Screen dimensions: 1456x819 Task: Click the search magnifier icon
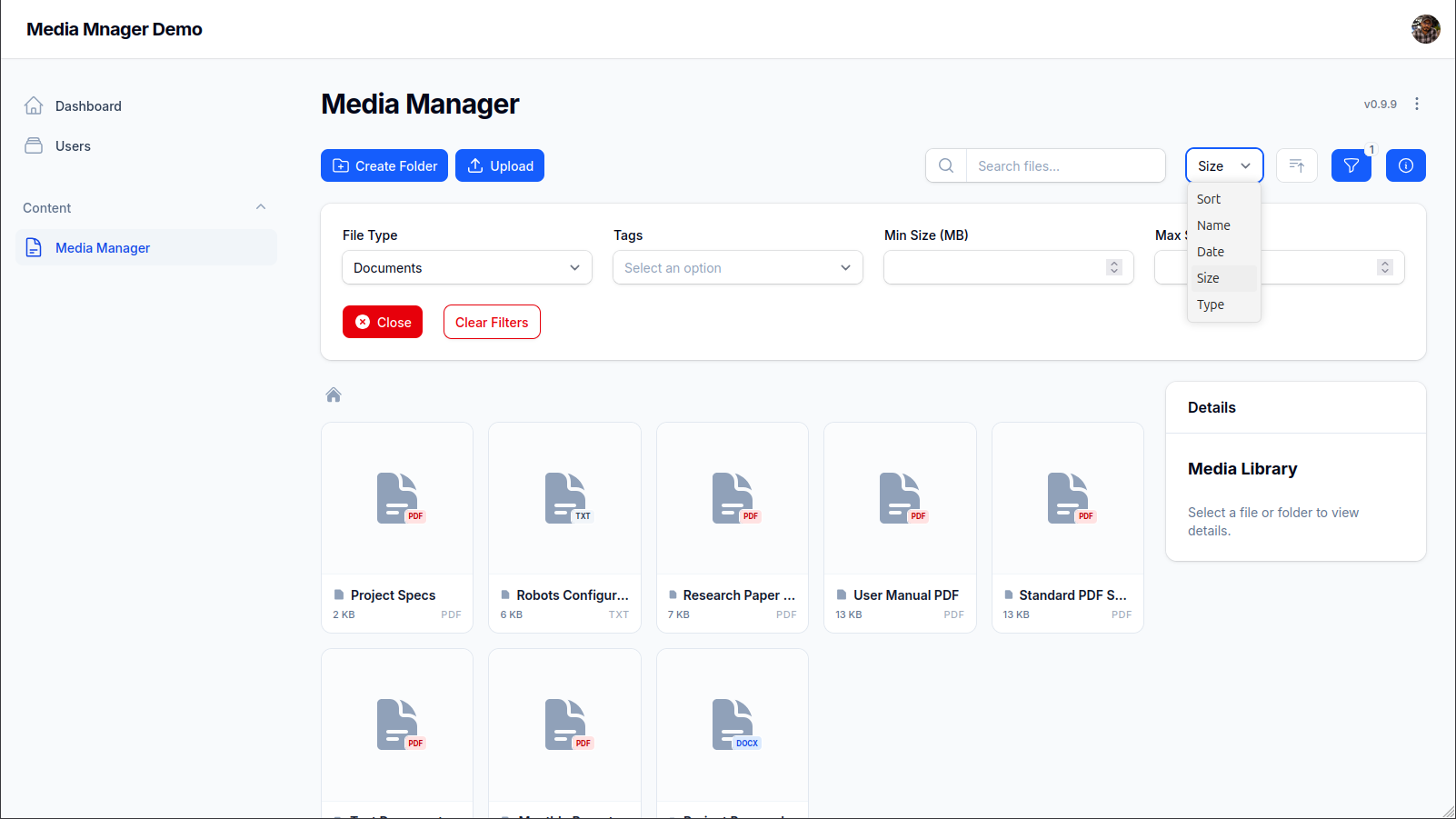(x=945, y=165)
